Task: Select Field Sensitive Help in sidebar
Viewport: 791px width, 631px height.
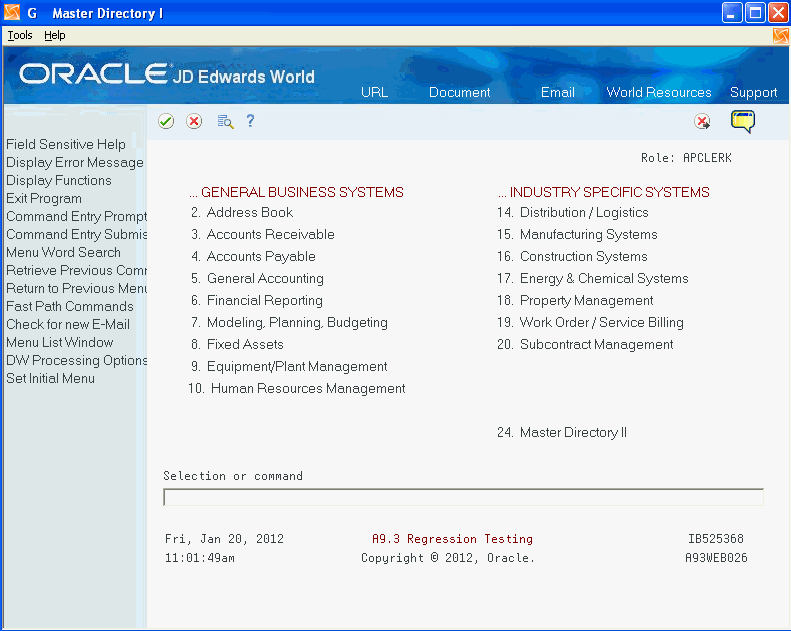Action: click(x=66, y=144)
